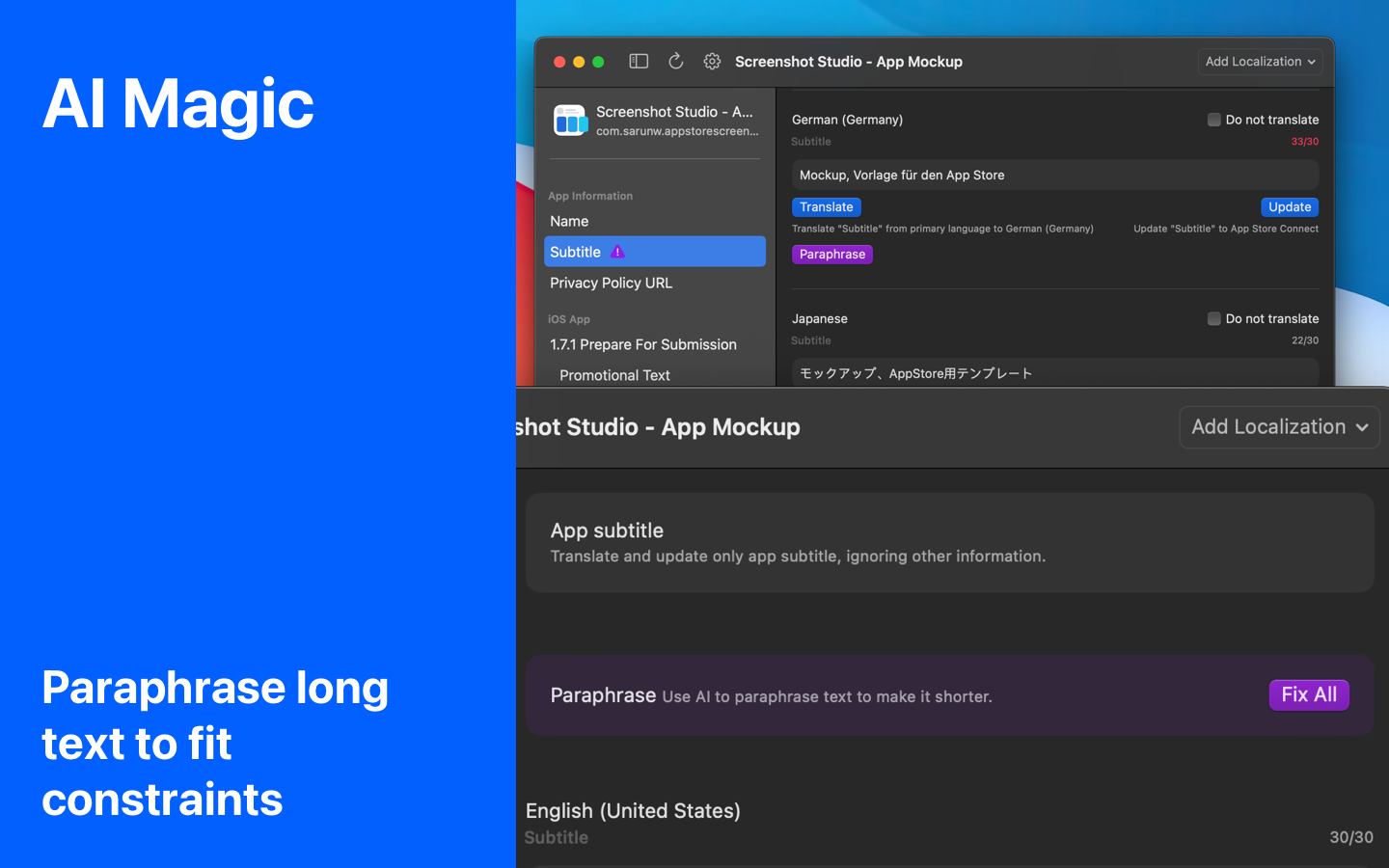Maximize the window with the green button
The width and height of the screenshot is (1389, 868).
pyautogui.click(x=598, y=62)
